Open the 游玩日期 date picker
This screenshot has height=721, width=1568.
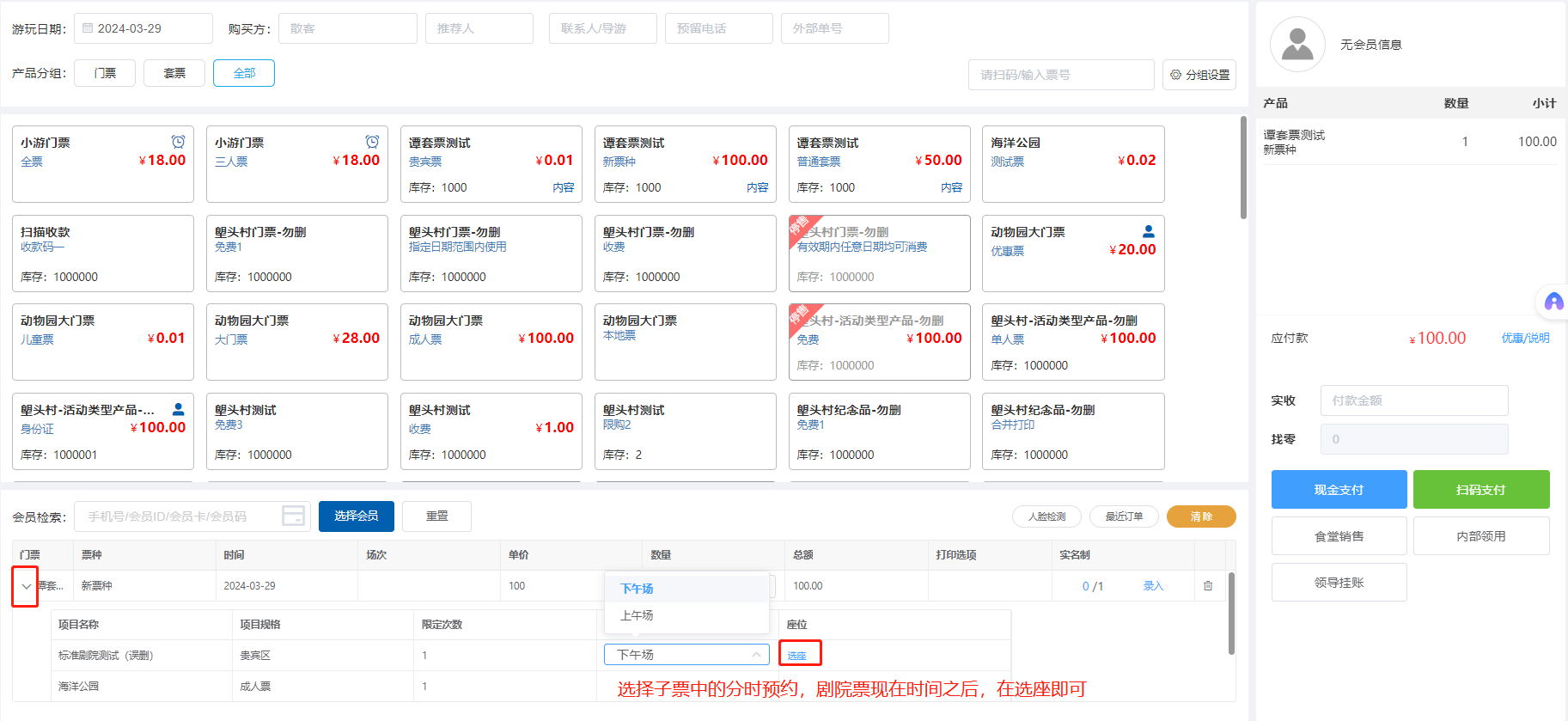click(x=143, y=28)
